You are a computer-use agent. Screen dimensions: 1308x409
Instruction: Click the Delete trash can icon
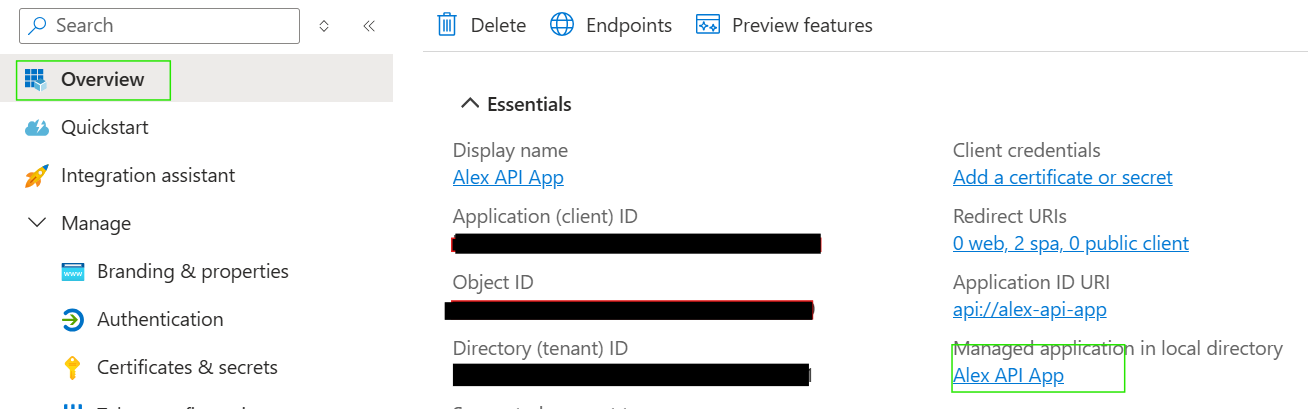tap(448, 25)
